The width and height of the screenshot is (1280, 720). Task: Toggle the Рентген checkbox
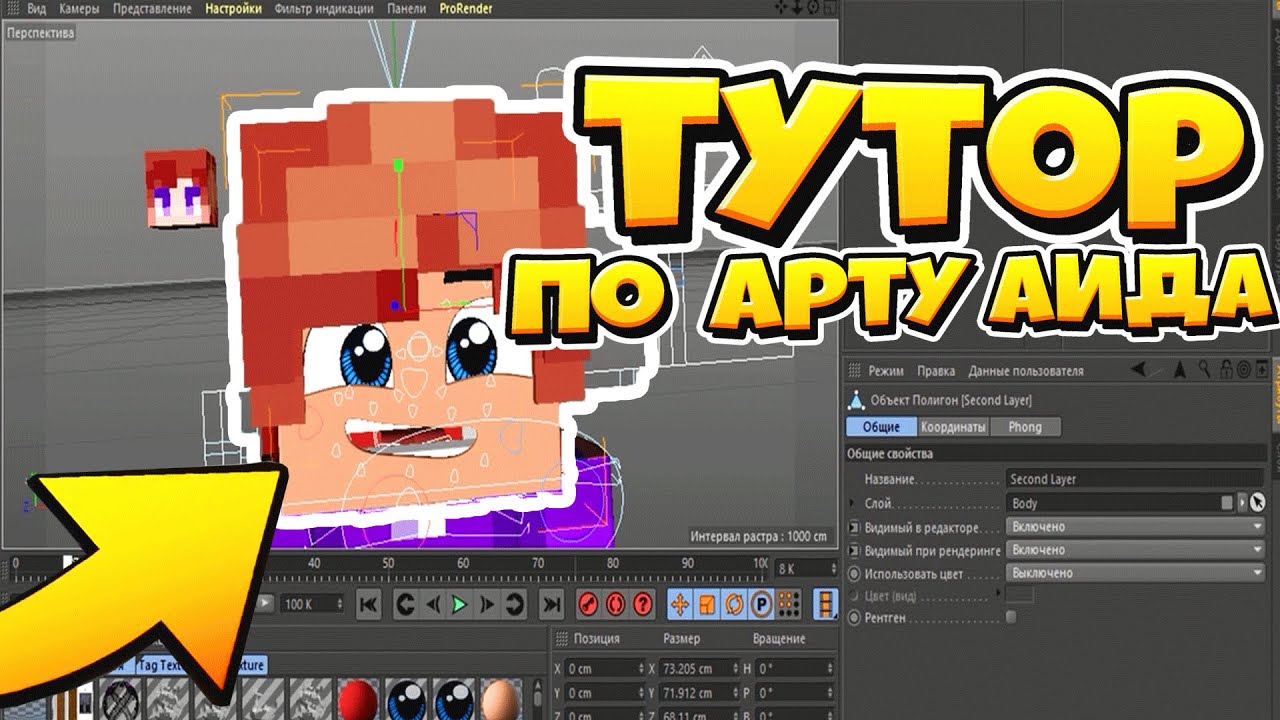click(1012, 618)
